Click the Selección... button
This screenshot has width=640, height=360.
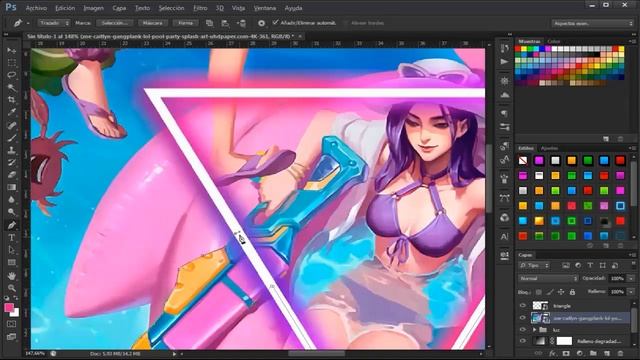115,23
